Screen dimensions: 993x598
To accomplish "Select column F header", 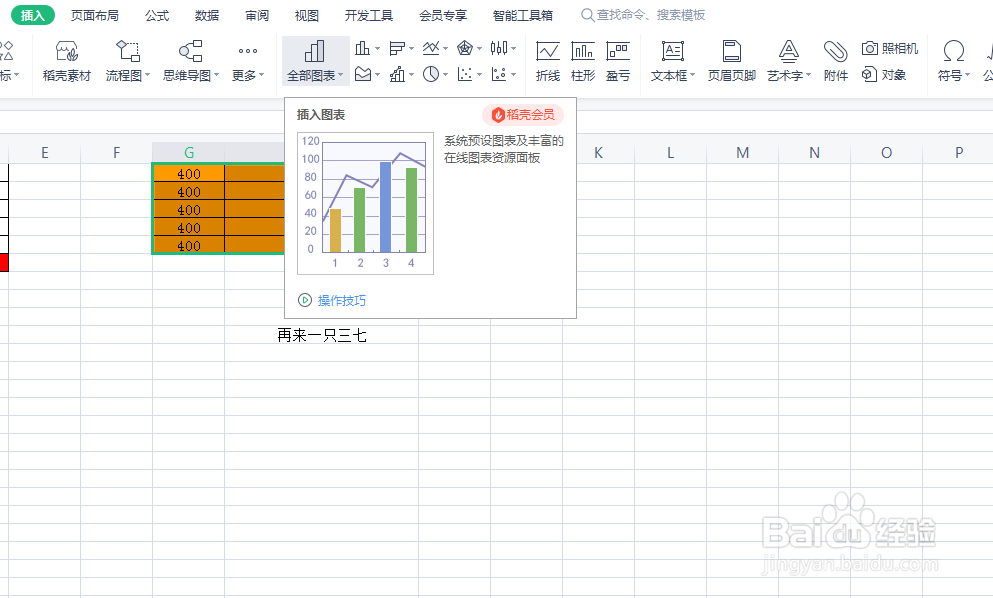I will coord(117,153).
